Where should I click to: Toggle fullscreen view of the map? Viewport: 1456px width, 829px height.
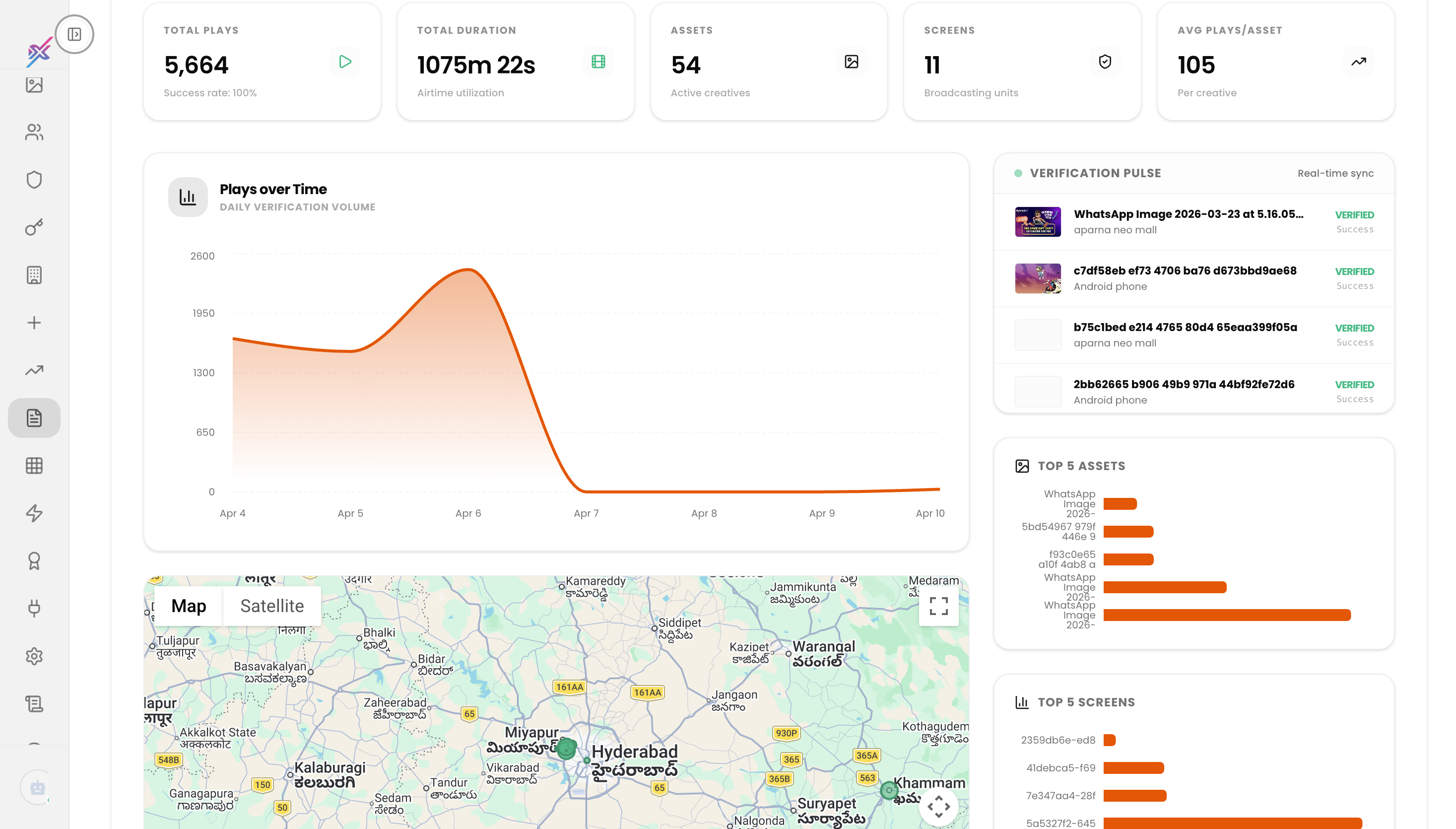click(x=938, y=606)
